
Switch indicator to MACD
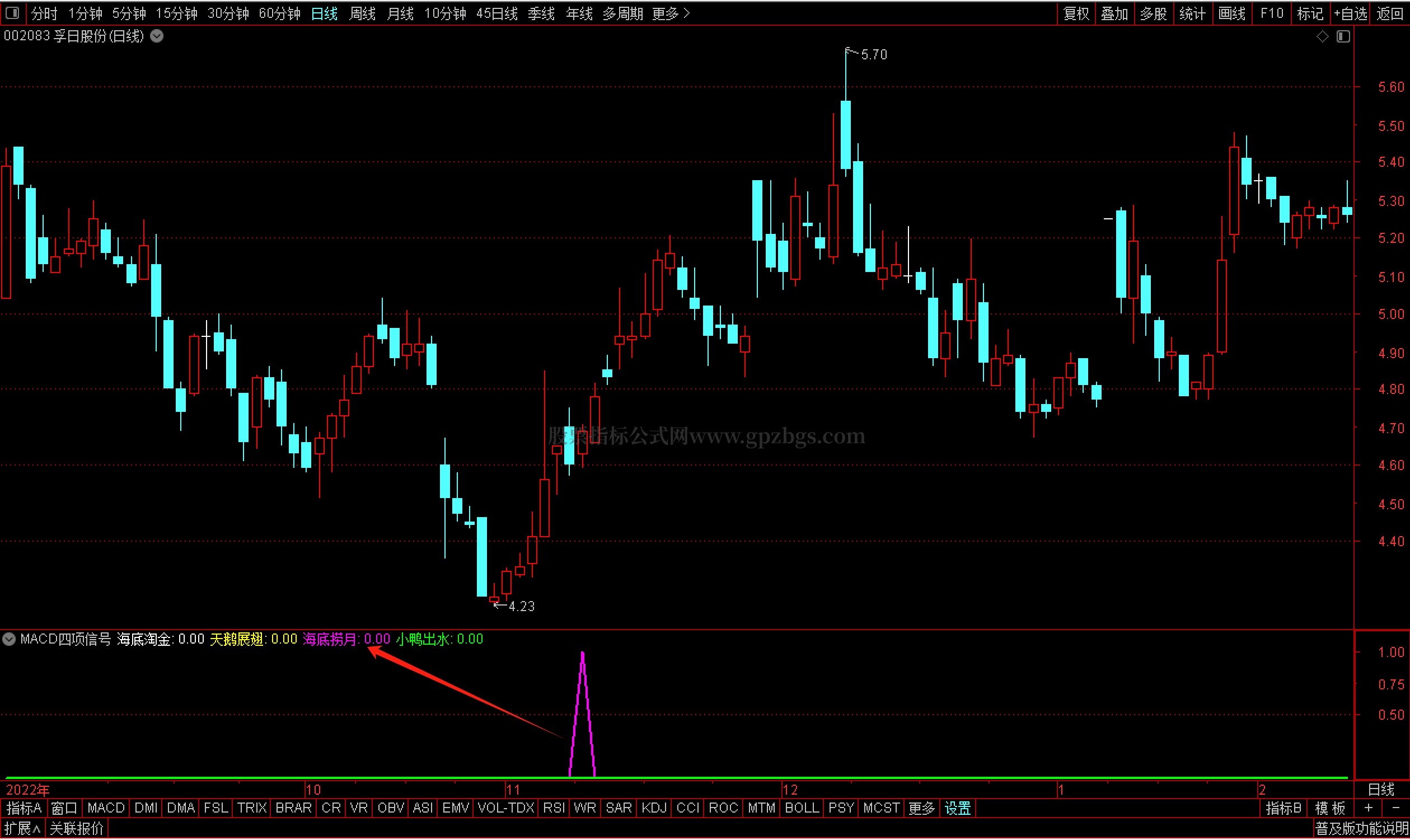[x=106, y=809]
